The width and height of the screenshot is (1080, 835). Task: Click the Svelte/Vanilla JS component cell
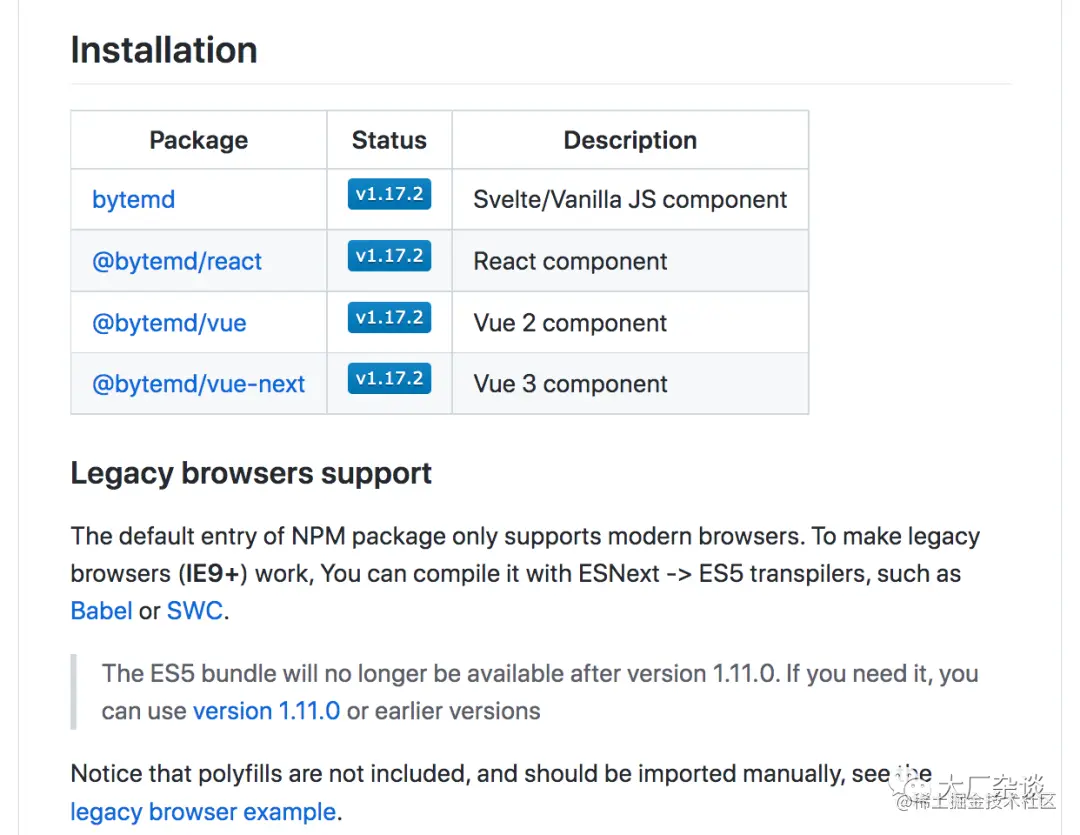coord(630,200)
